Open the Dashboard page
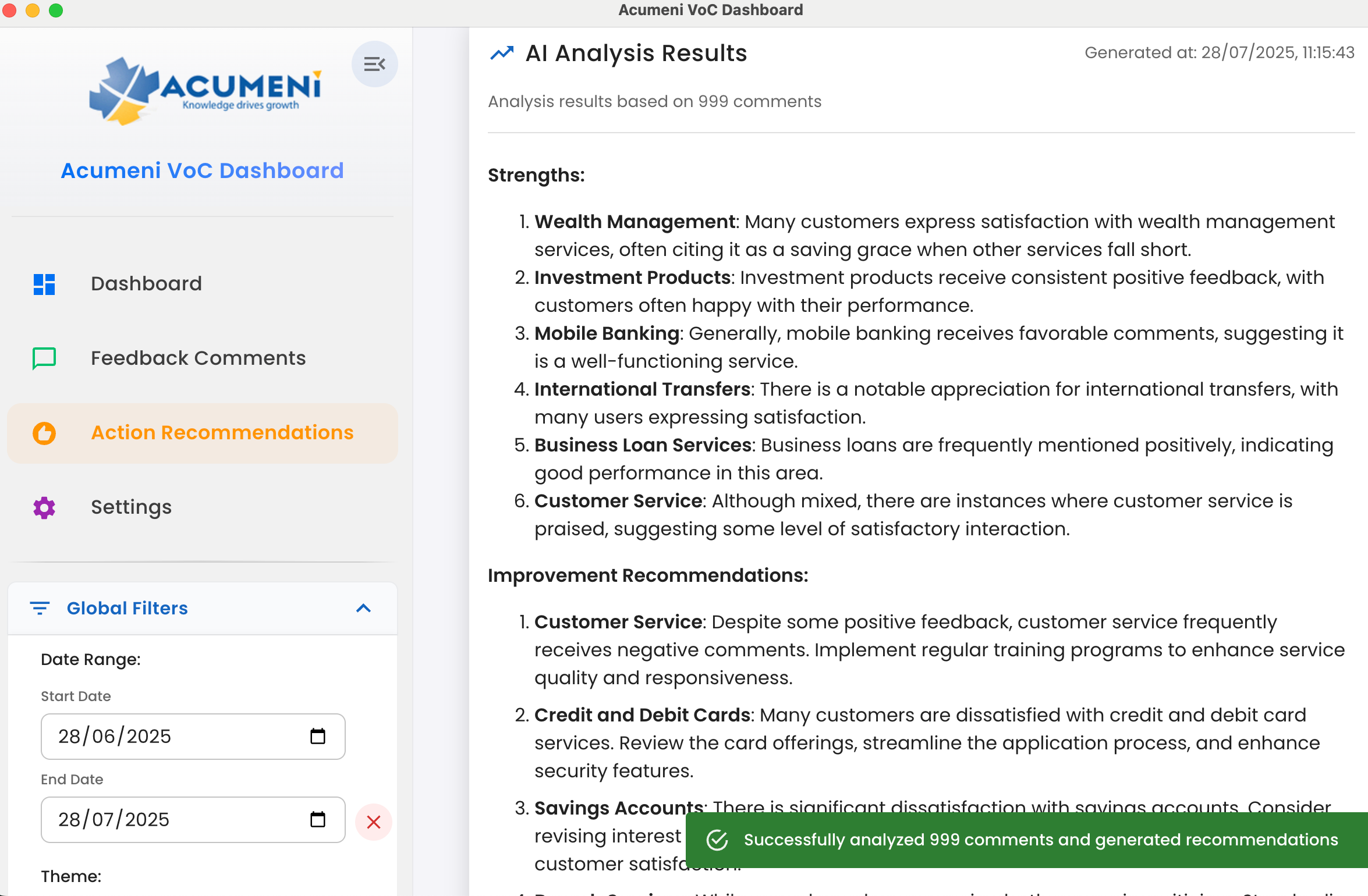Viewport: 1368px width, 896px height. (x=146, y=284)
